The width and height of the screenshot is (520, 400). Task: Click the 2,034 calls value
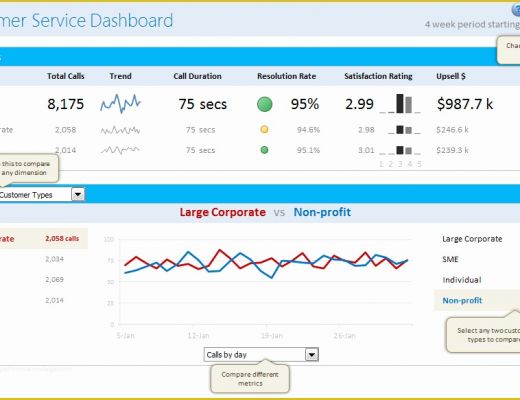point(54,259)
